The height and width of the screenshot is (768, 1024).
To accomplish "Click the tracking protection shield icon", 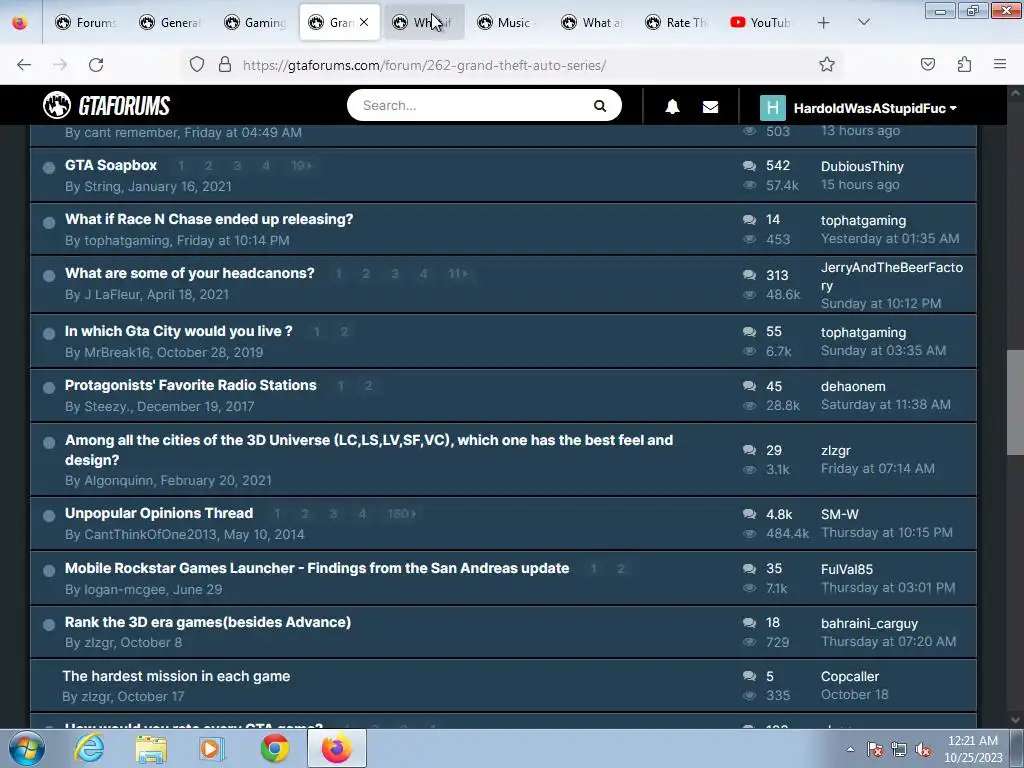I will [197, 65].
